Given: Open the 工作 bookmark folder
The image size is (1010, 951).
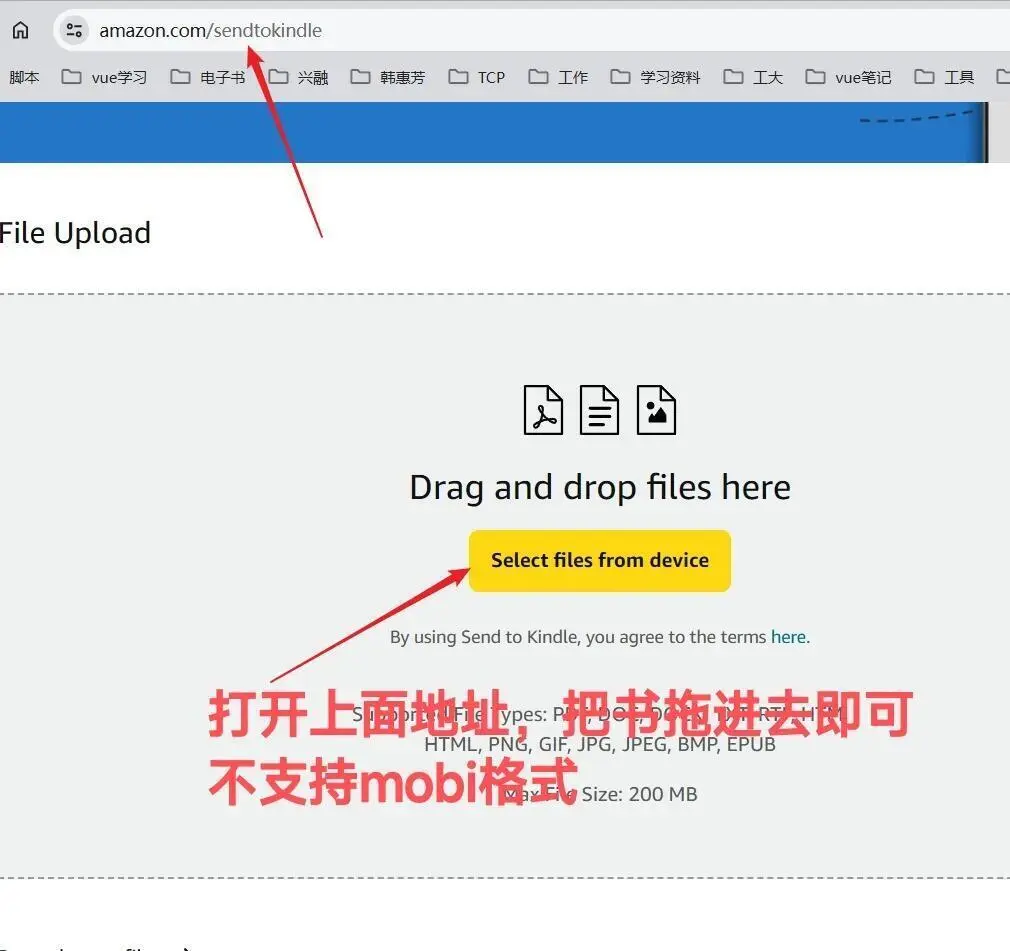Looking at the screenshot, I should [558, 77].
